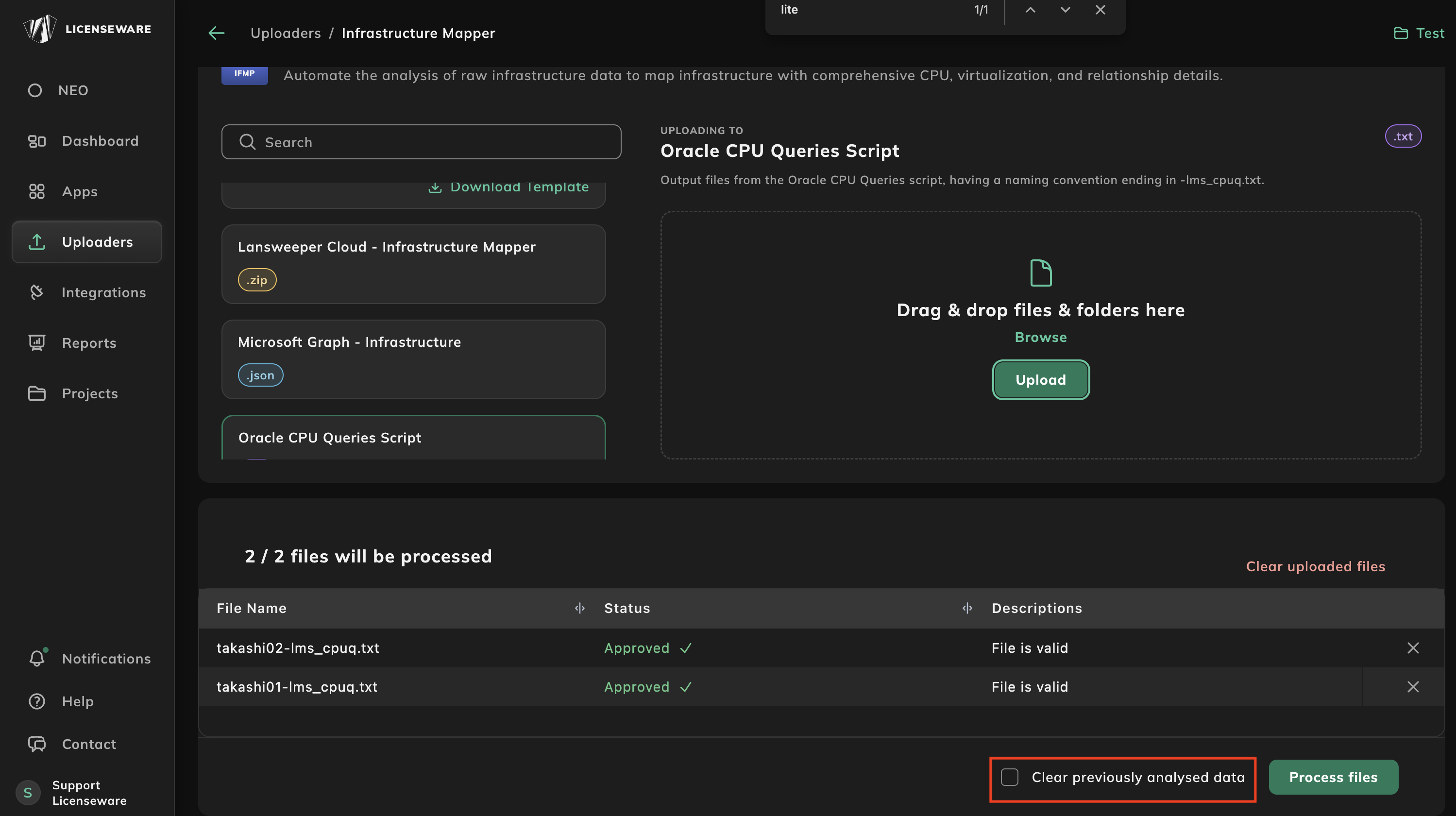Go to next find match
This screenshot has width=1456, height=816.
(x=1066, y=10)
